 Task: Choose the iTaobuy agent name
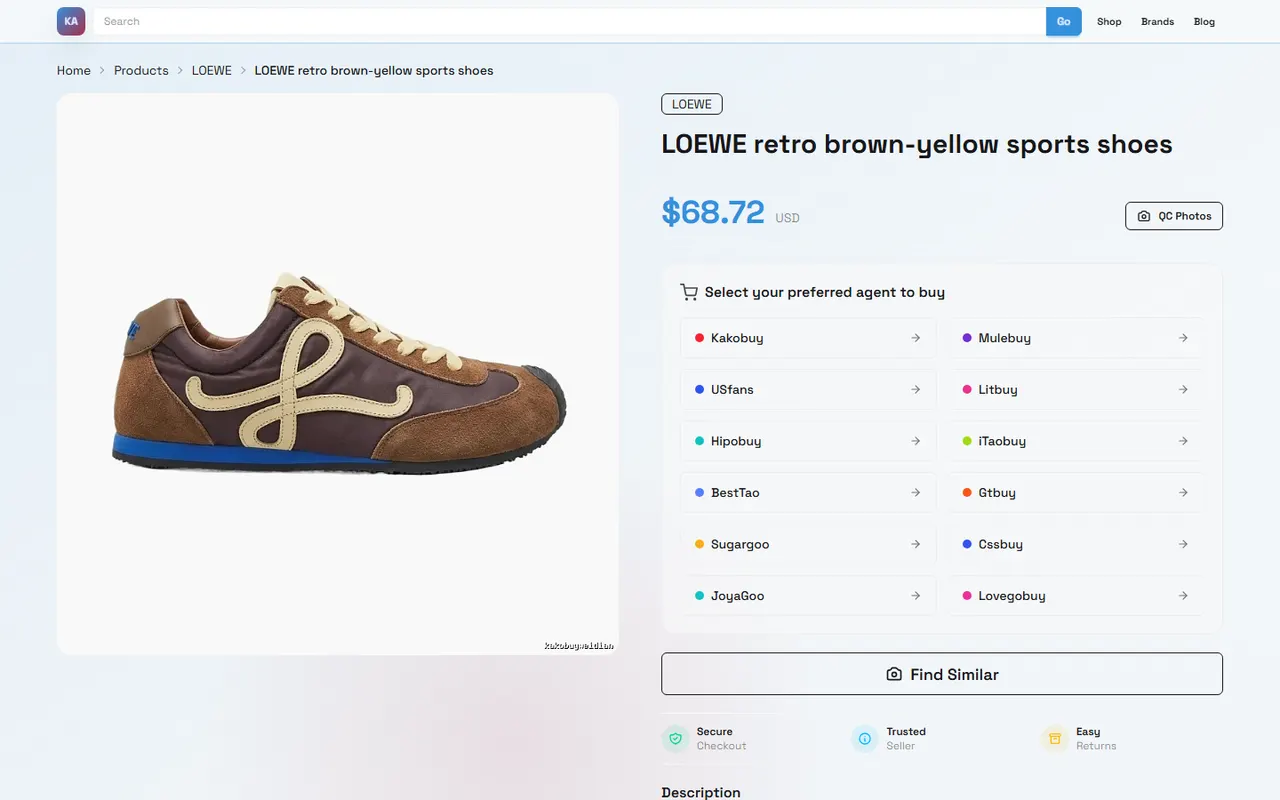point(1002,441)
